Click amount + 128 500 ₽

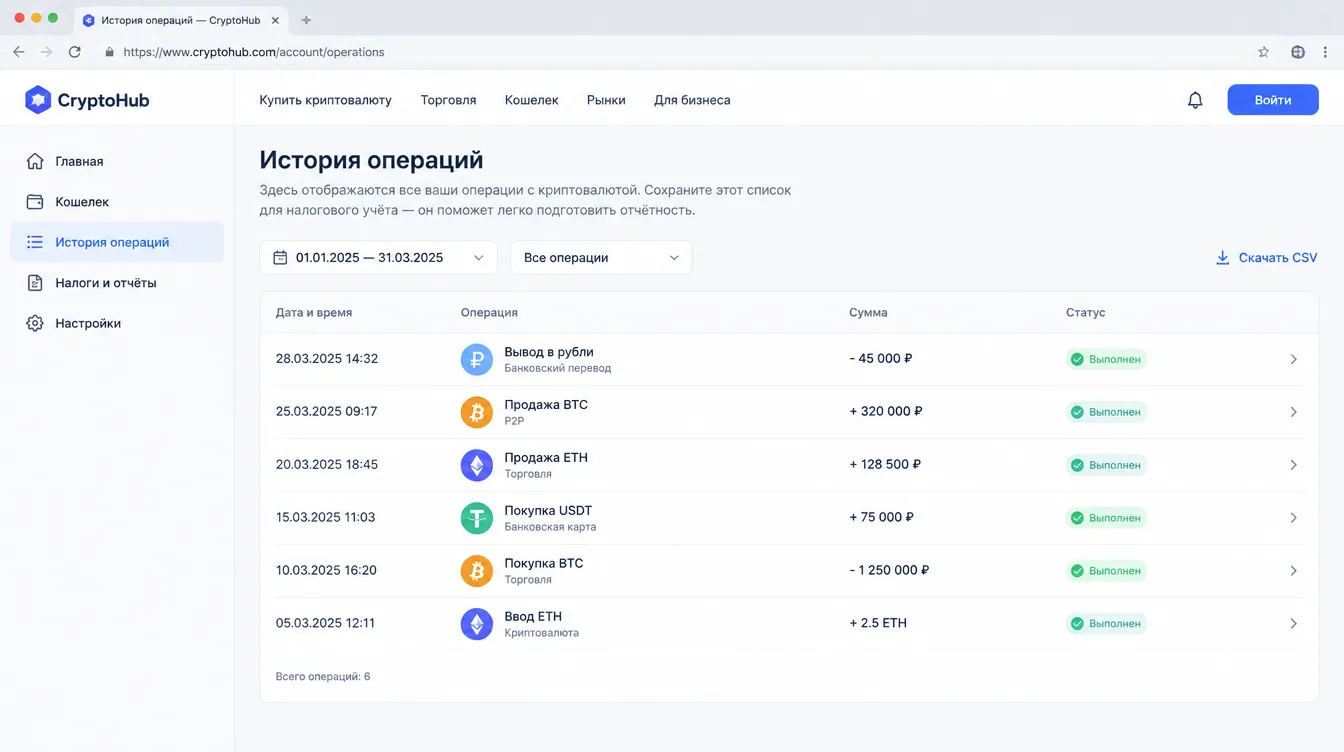(x=885, y=464)
